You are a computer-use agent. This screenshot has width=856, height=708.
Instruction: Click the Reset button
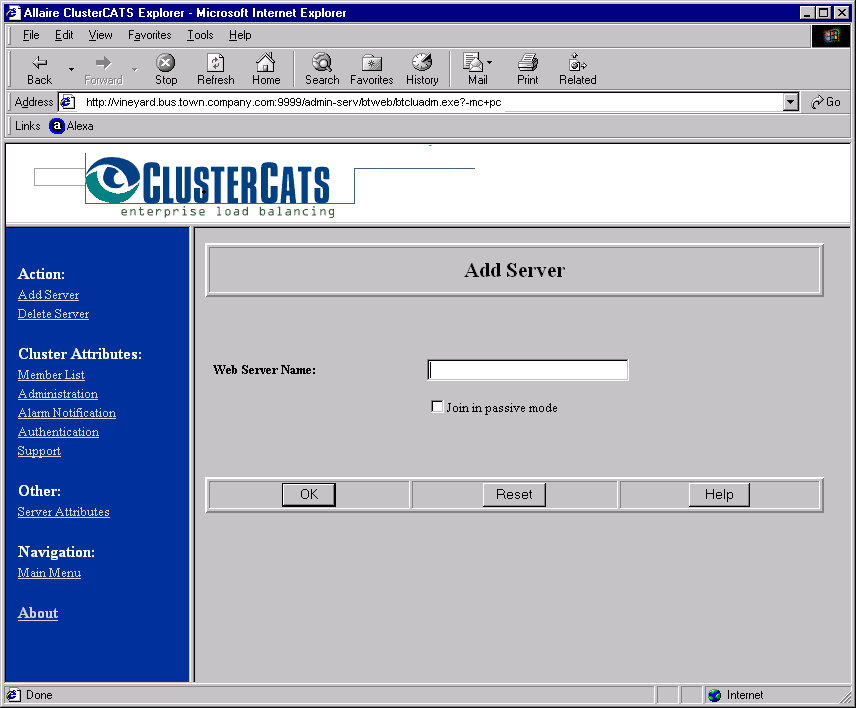click(x=514, y=495)
